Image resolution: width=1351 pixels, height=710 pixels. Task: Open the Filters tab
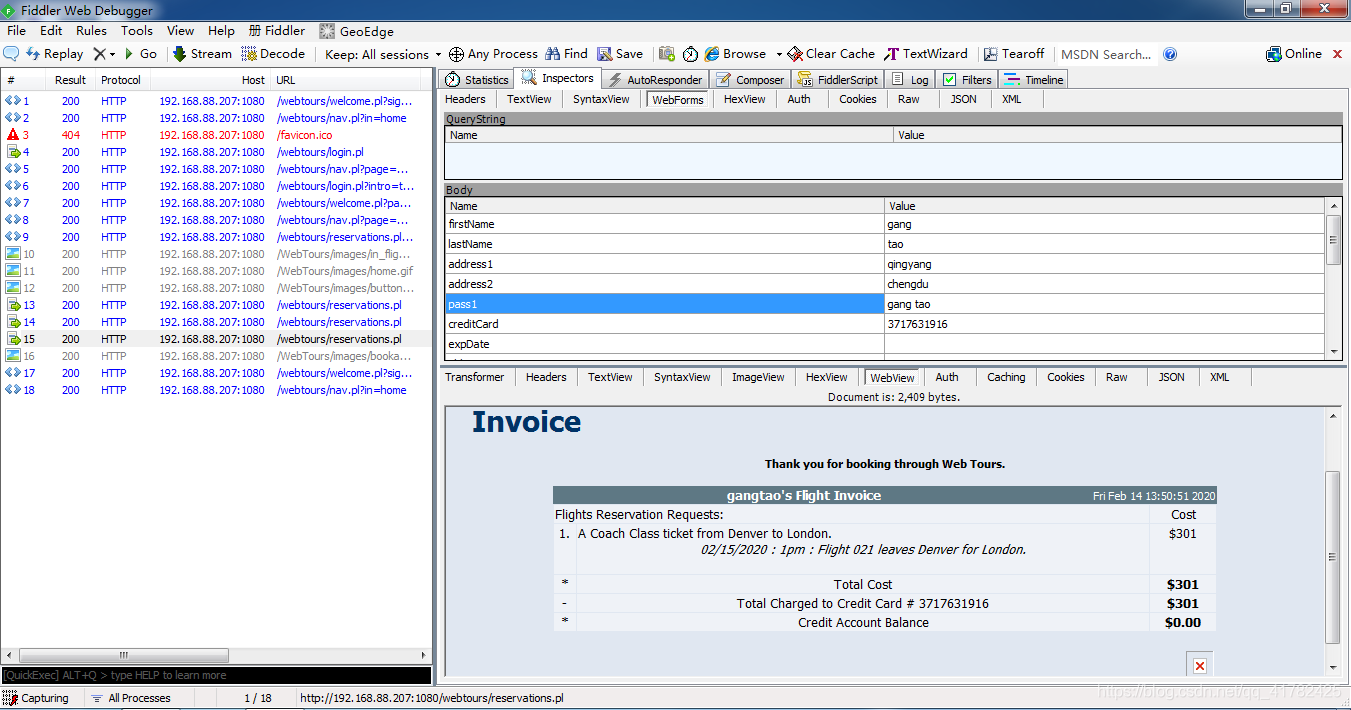[x=966, y=80]
